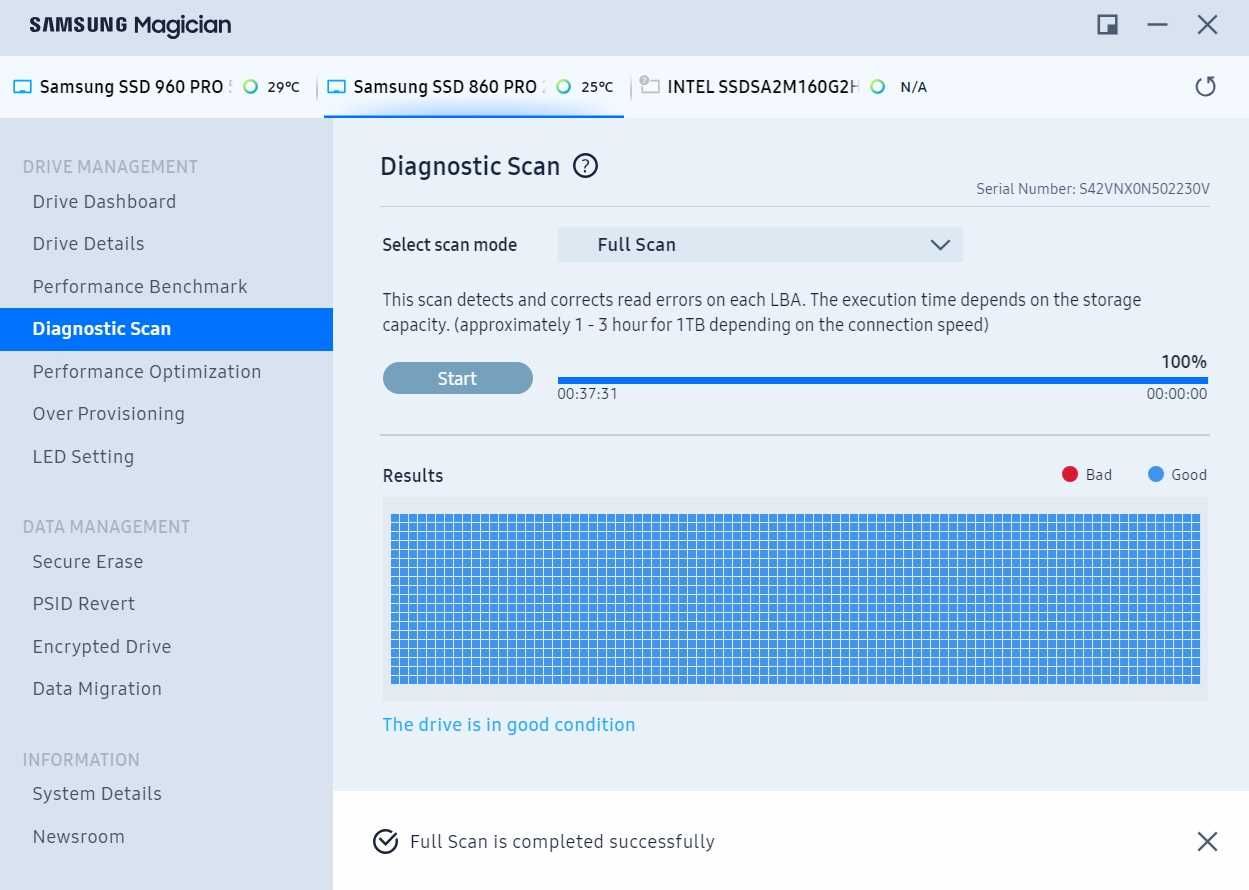Open LED Setting page
The width and height of the screenshot is (1249, 890).
[83, 457]
